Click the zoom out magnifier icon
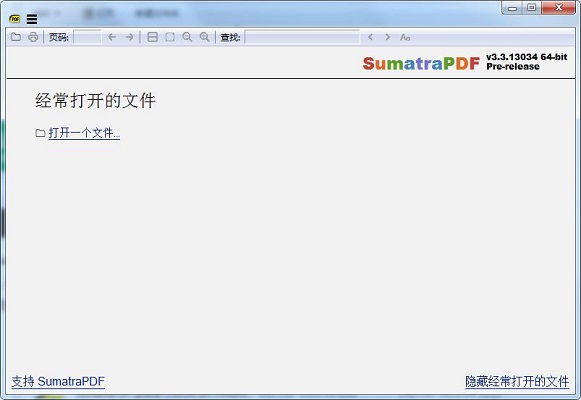The image size is (581, 400). tap(187, 37)
